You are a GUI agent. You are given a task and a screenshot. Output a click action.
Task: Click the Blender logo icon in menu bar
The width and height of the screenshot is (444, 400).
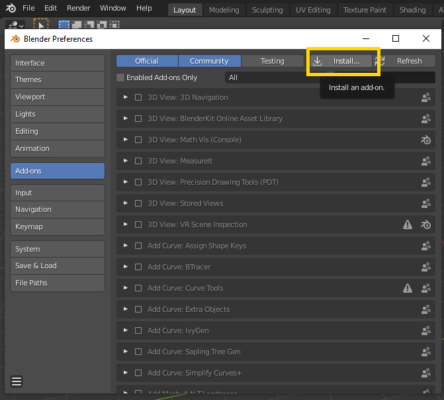point(11,8)
